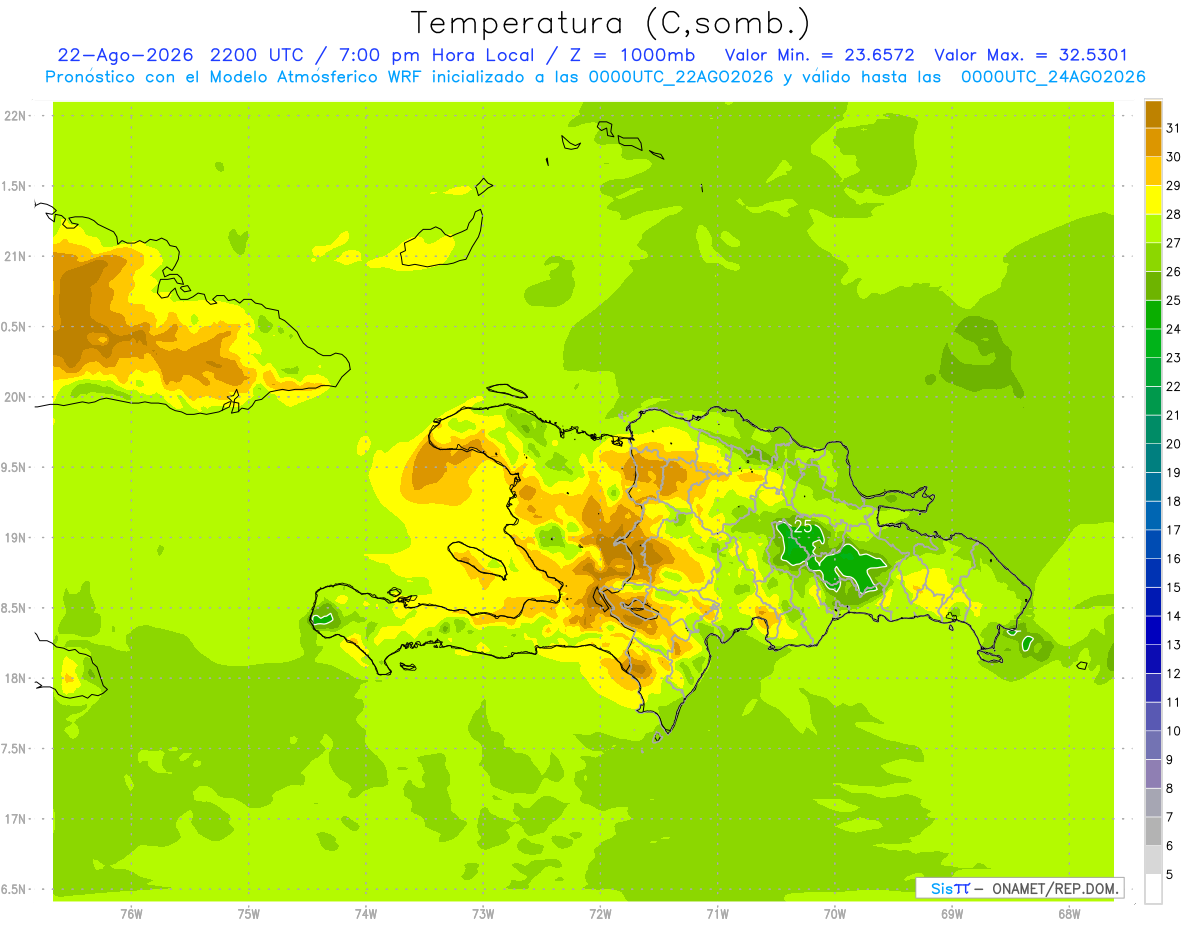
Task: Click the '75W' longitude label
Action: (x=249, y=913)
